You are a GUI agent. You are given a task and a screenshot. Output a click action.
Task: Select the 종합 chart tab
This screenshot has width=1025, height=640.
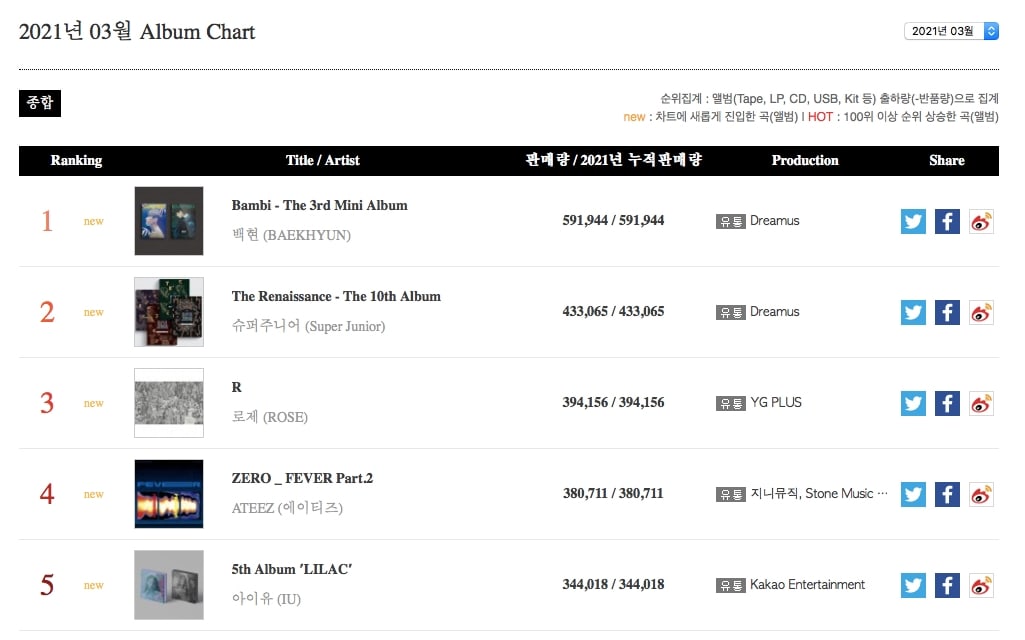tap(40, 103)
